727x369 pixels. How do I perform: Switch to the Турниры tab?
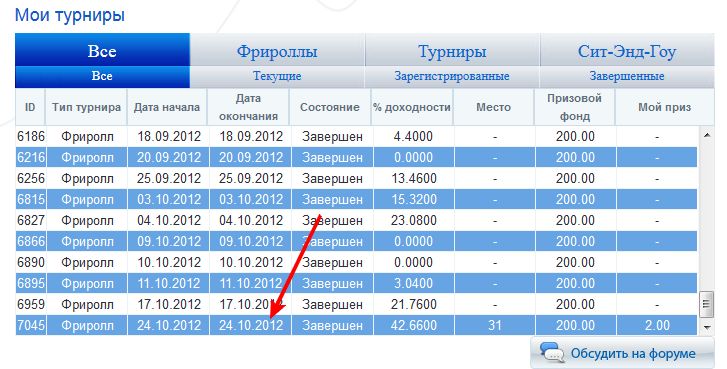click(x=452, y=50)
